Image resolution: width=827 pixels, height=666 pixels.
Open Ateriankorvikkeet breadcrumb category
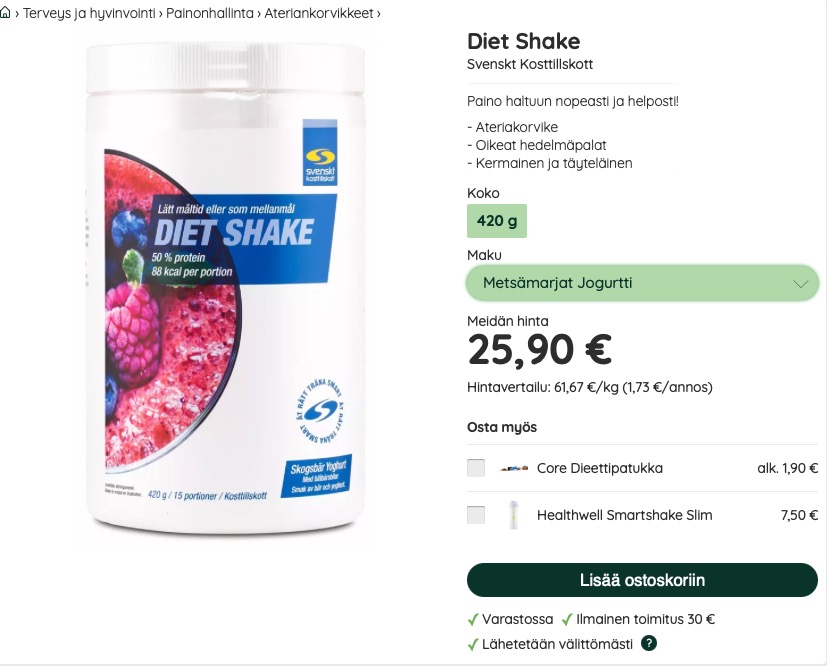coord(319,13)
